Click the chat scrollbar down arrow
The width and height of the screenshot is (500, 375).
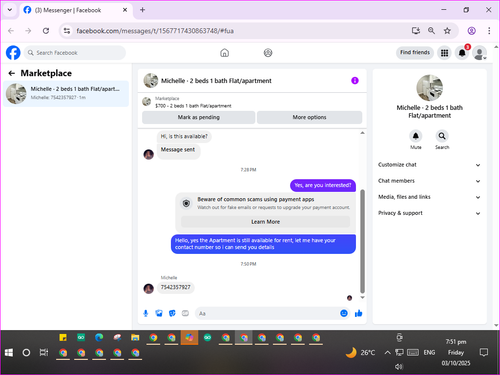click(362, 297)
